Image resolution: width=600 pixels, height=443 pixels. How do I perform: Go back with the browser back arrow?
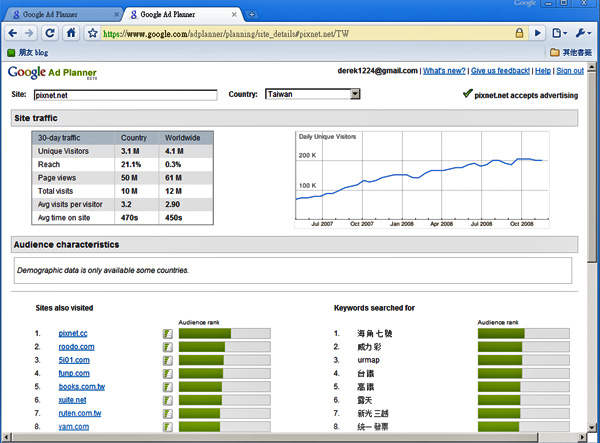13,33
